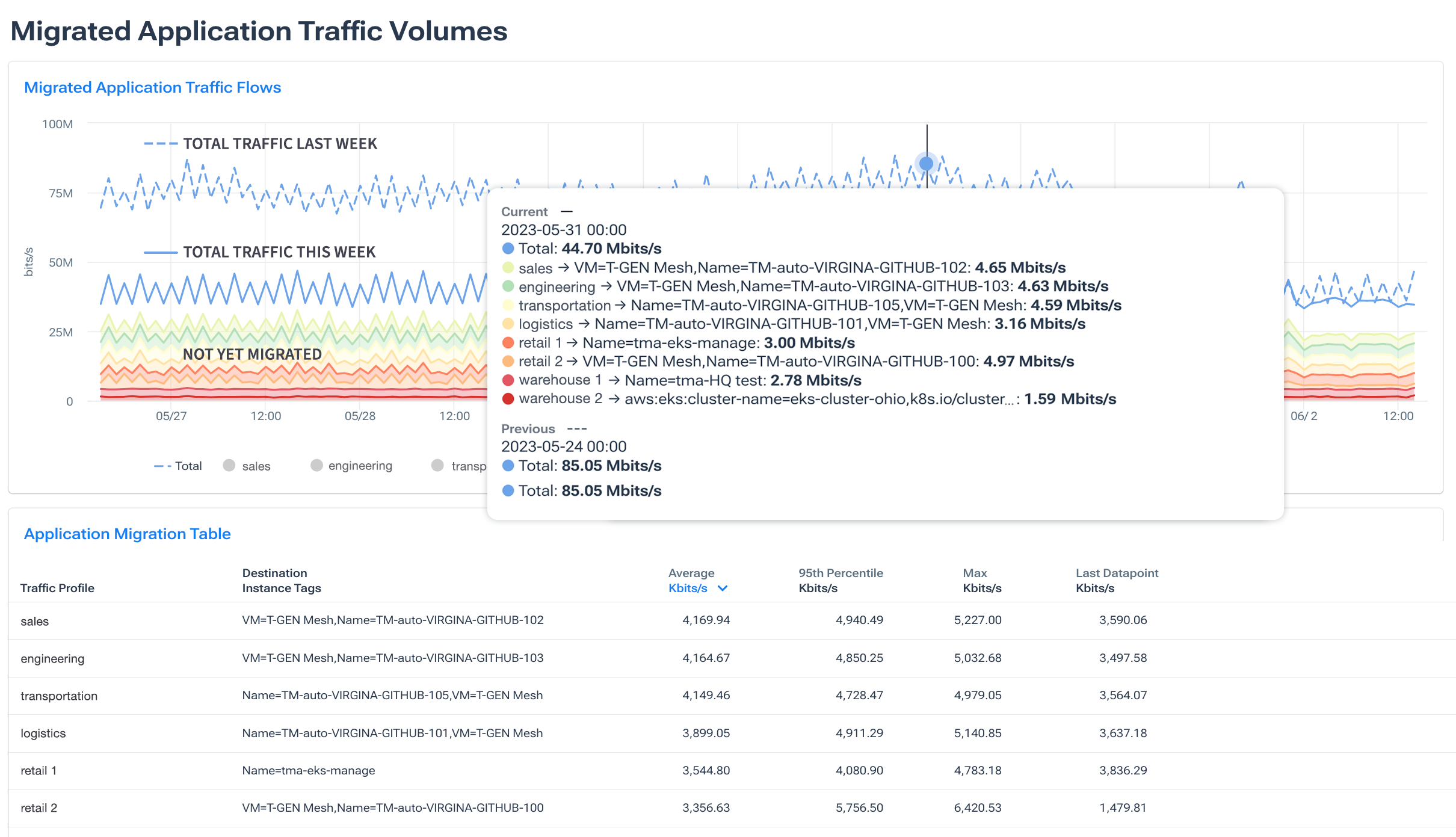Select the transportation row in the migration table
The width and height of the screenshot is (1456, 837).
59,696
